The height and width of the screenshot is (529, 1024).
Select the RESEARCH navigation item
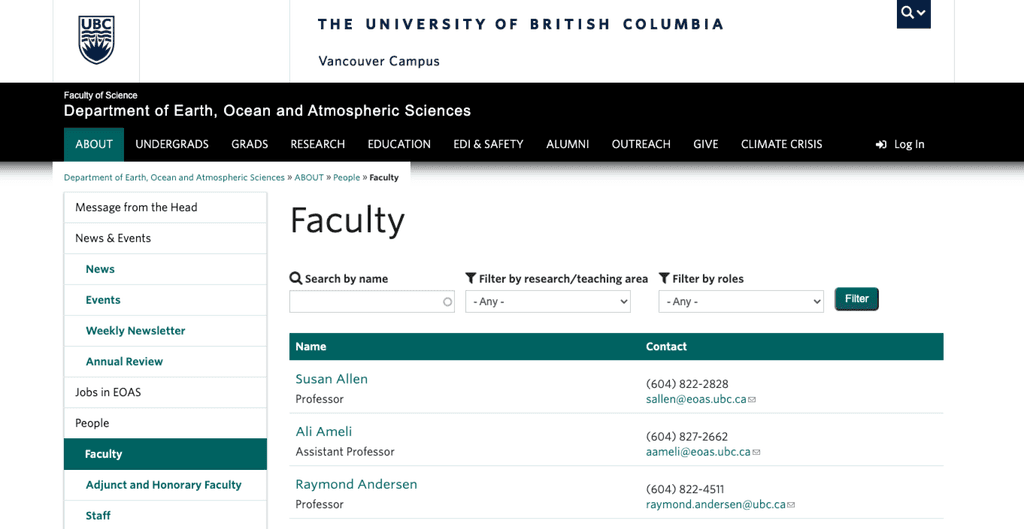317,144
